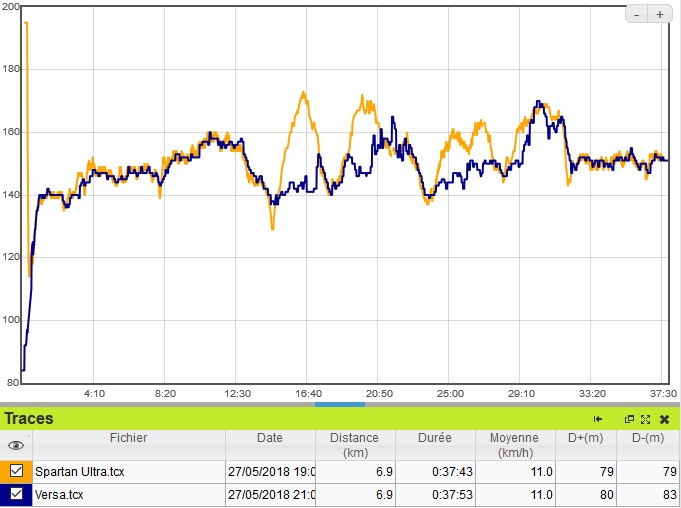Image resolution: width=681 pixels, height=508 pixels.
Task: Uncheck the Versa.tcx trace checkbox
Action: point(16,493)
